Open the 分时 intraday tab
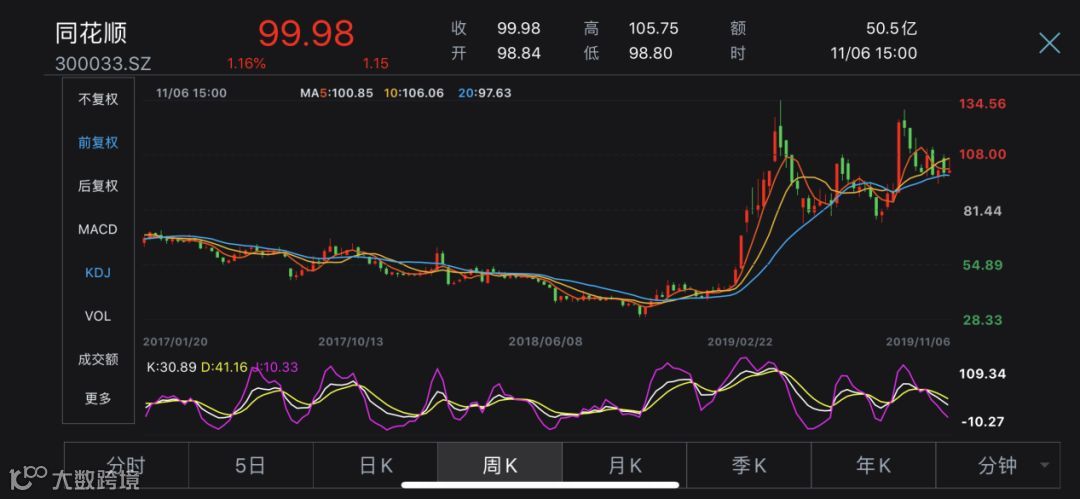Screen dimensions: 1080x499 (126, 466)
